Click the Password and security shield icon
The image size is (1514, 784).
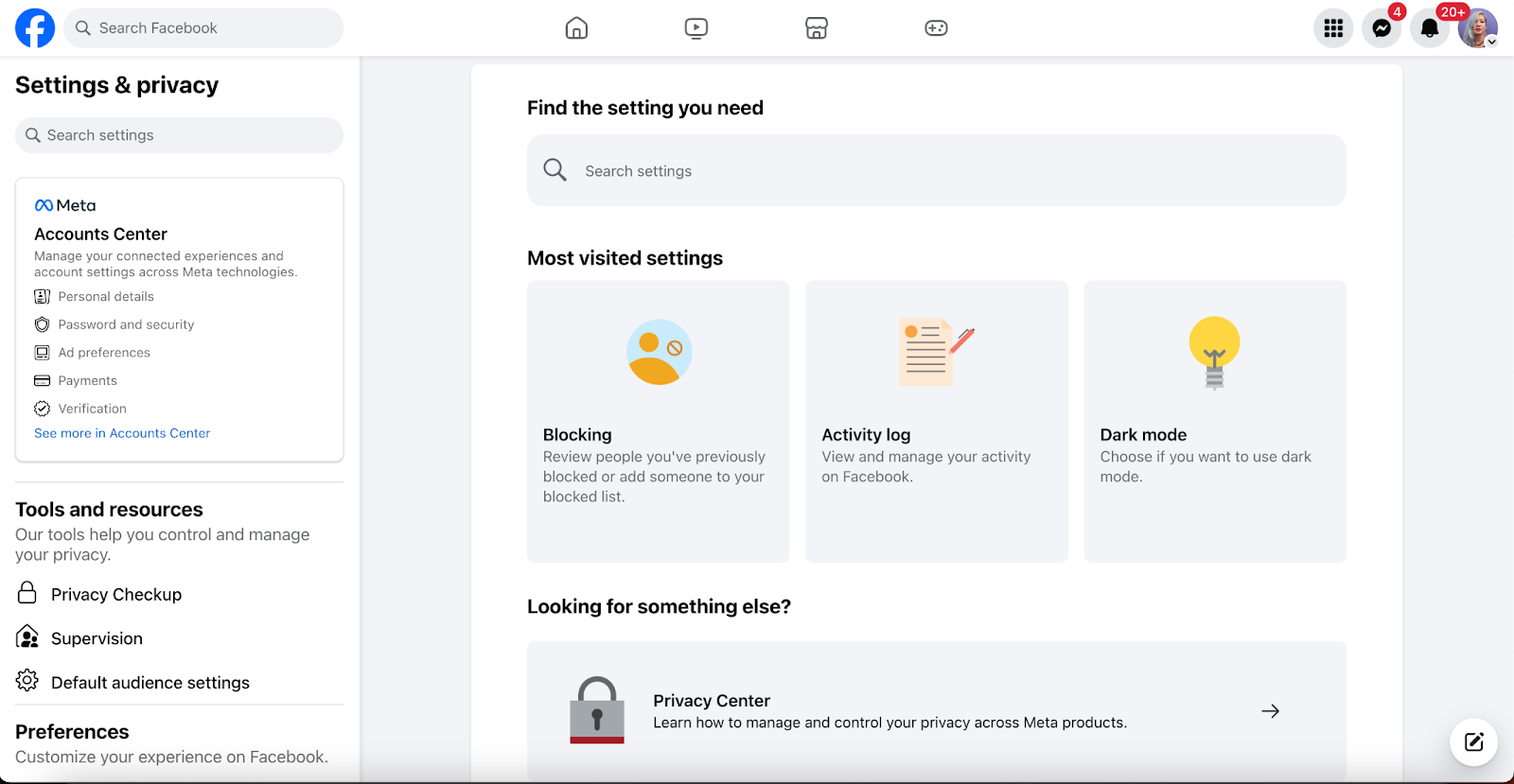pyautogui.click(x=42, y=324)
